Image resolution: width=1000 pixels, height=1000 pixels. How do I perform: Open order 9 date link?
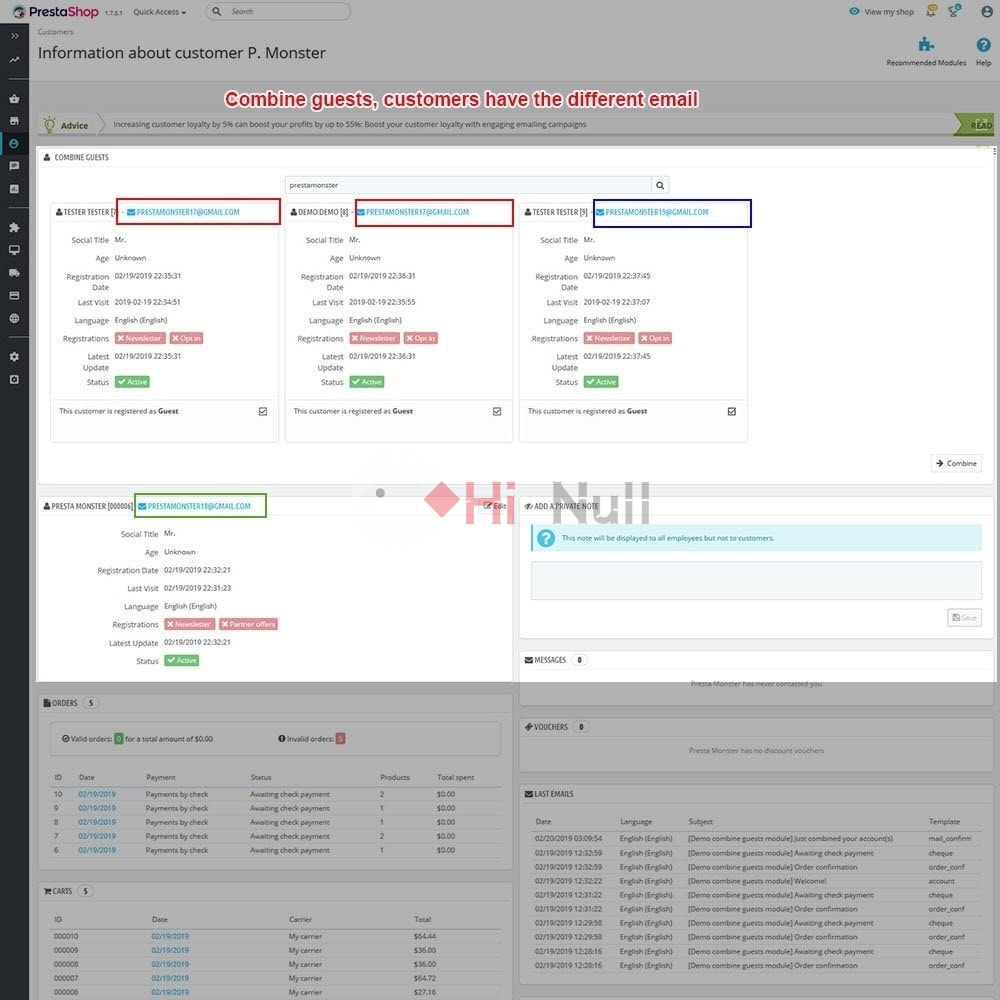coord(97,809)
